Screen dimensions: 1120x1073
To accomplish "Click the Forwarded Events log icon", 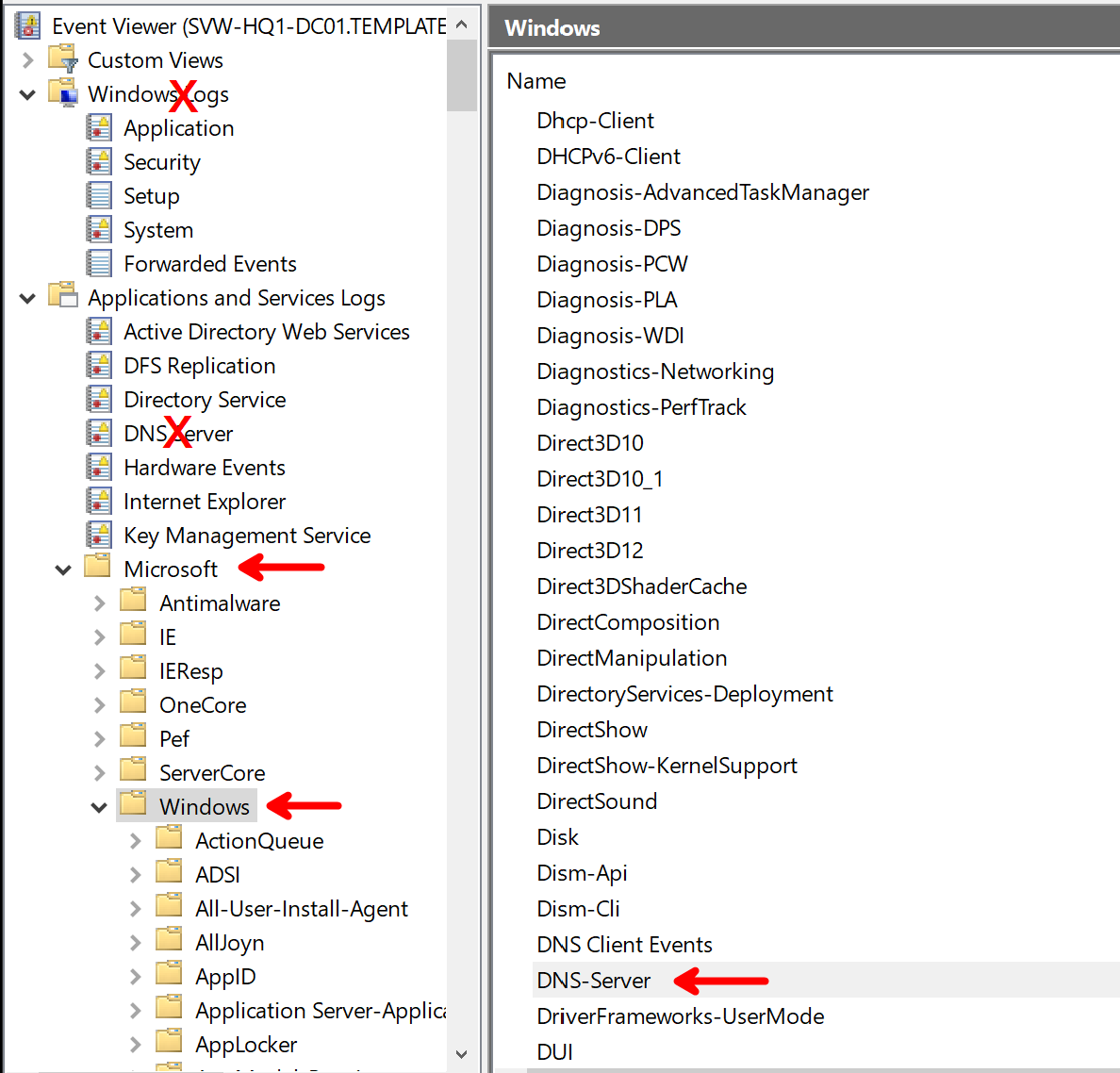I will (99, 264).
